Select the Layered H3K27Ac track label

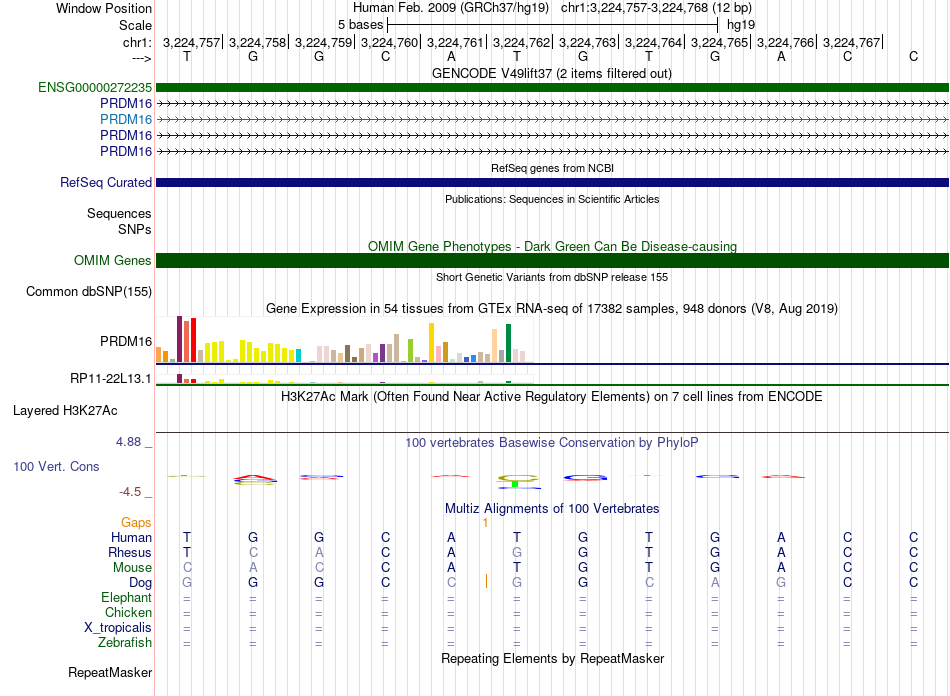coord(65,411)
